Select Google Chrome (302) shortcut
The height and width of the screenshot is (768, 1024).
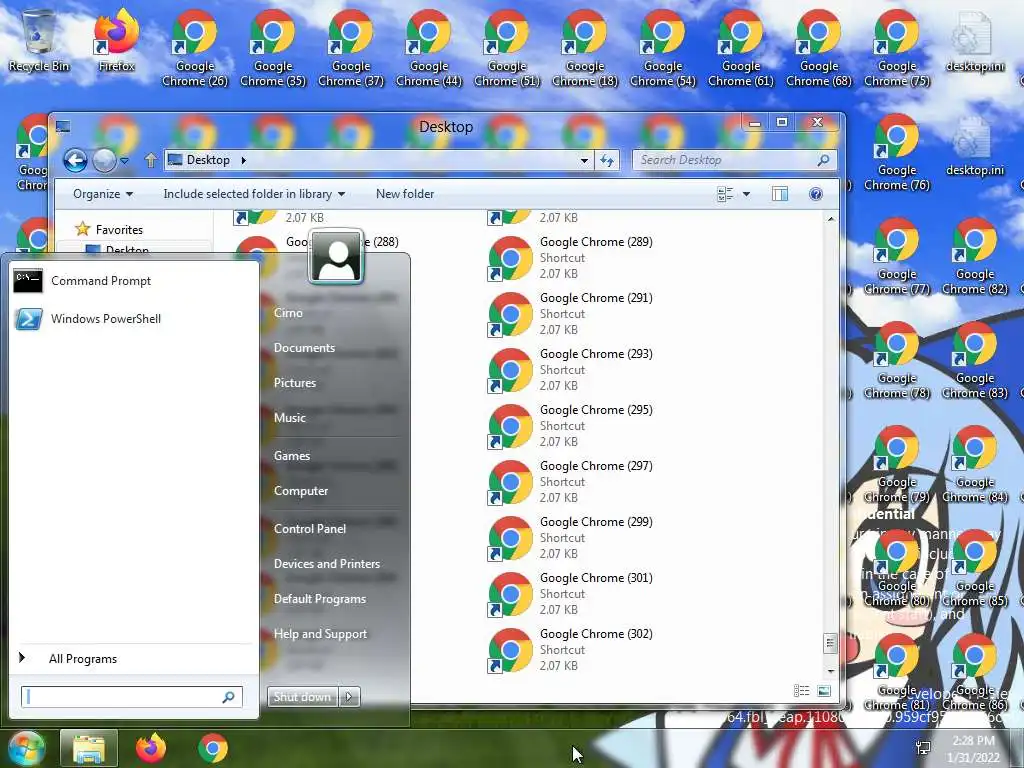pyautogui.click(x=570, y=650)
